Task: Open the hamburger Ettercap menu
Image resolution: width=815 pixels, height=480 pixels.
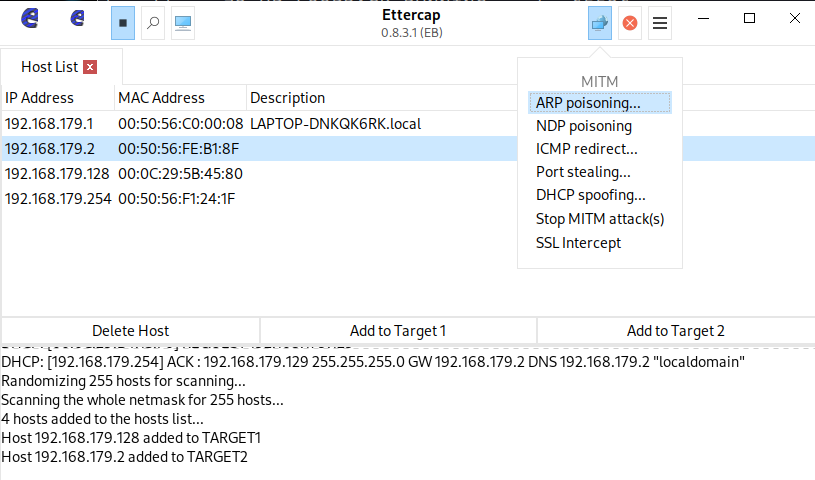Action: [660, 22]
